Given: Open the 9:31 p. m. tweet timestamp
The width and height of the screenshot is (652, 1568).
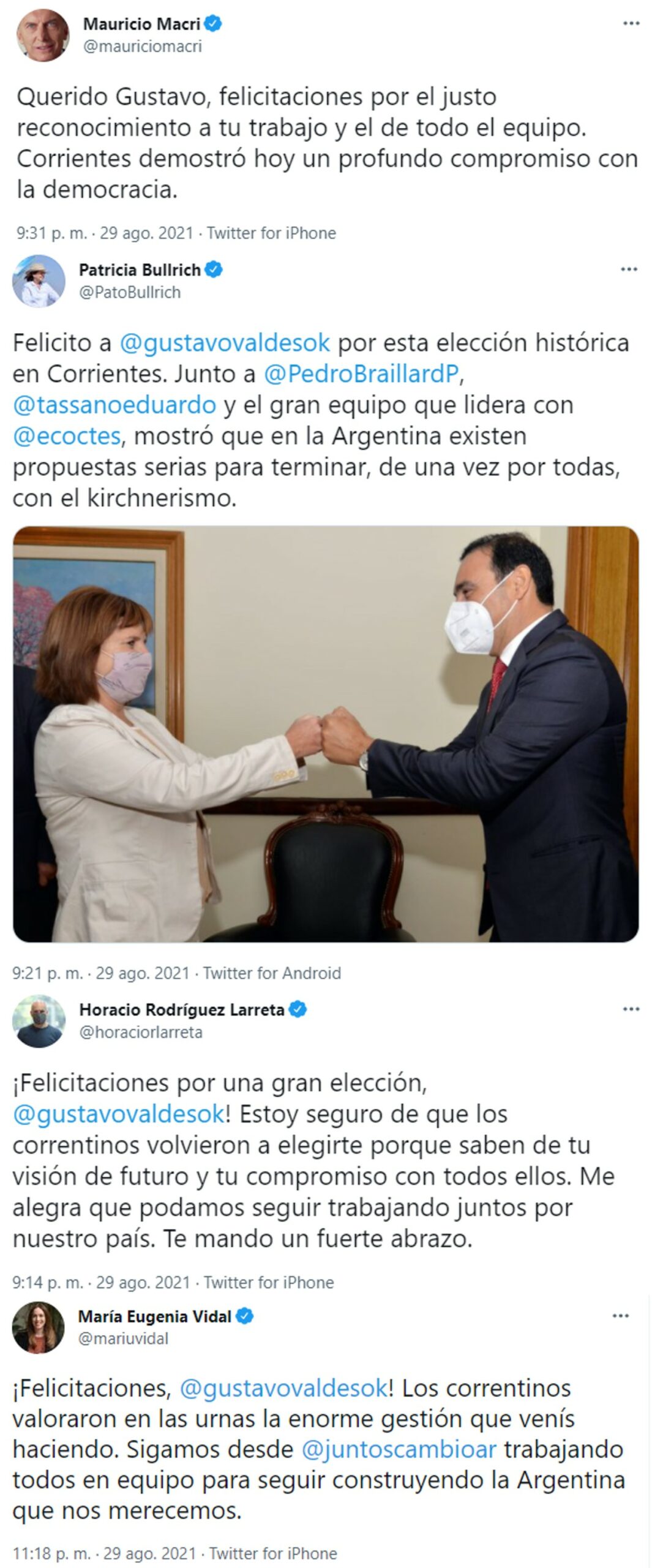Looking at the screenshot, I should coord(52,233).
